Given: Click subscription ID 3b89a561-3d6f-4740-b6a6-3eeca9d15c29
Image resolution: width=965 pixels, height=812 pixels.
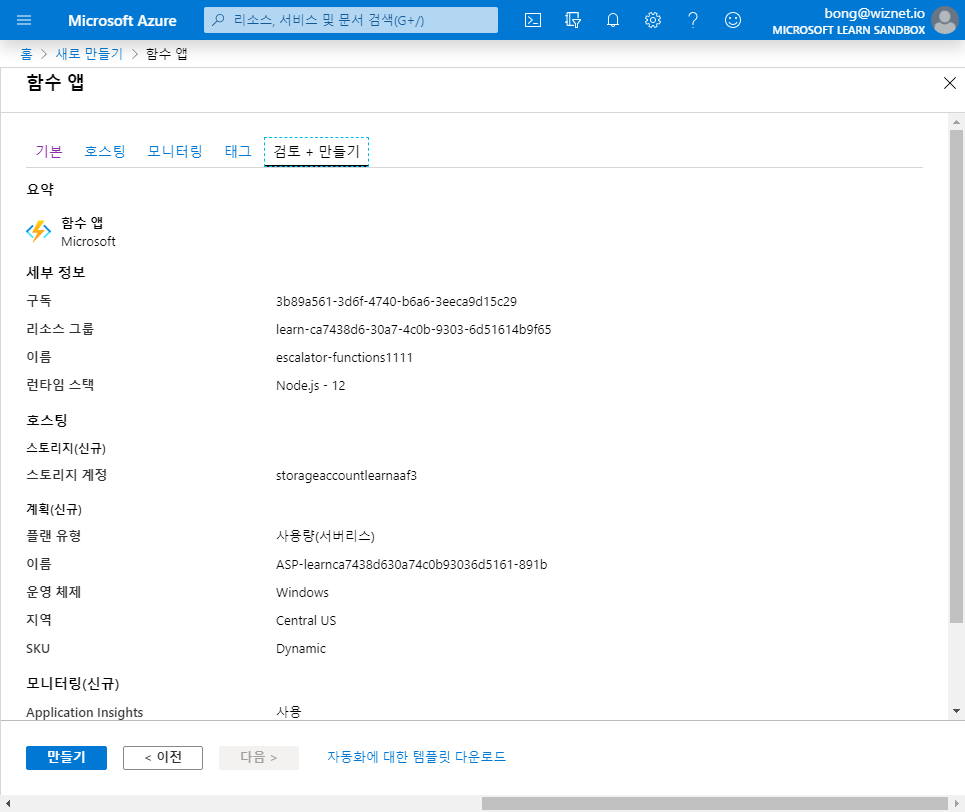Looking at the screenshot, I should pos(396,302).
